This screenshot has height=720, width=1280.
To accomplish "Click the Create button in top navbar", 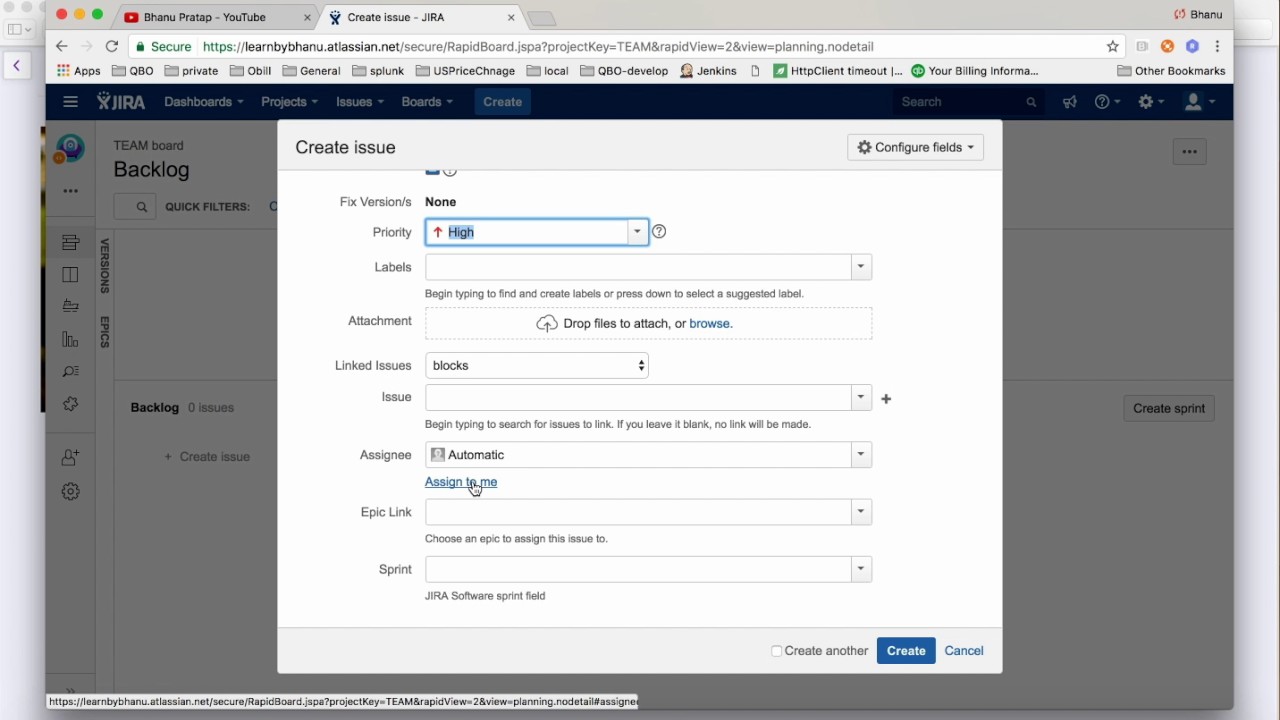I will click(x=502, y=102).
